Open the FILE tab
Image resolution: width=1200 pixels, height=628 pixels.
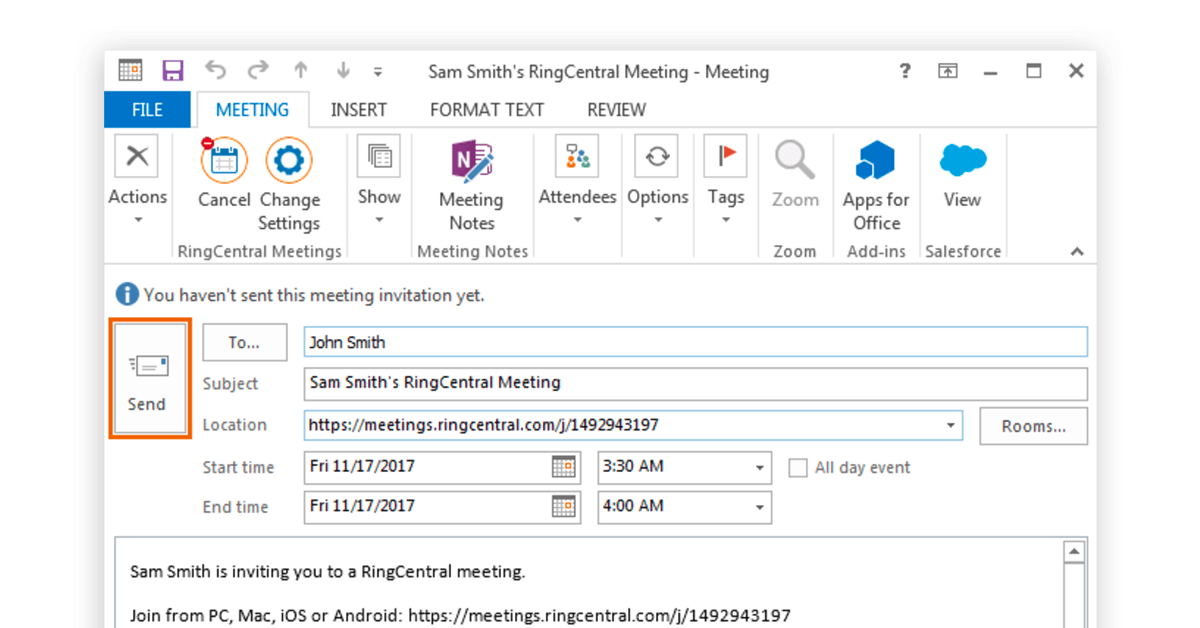click(x=147, y=110)
